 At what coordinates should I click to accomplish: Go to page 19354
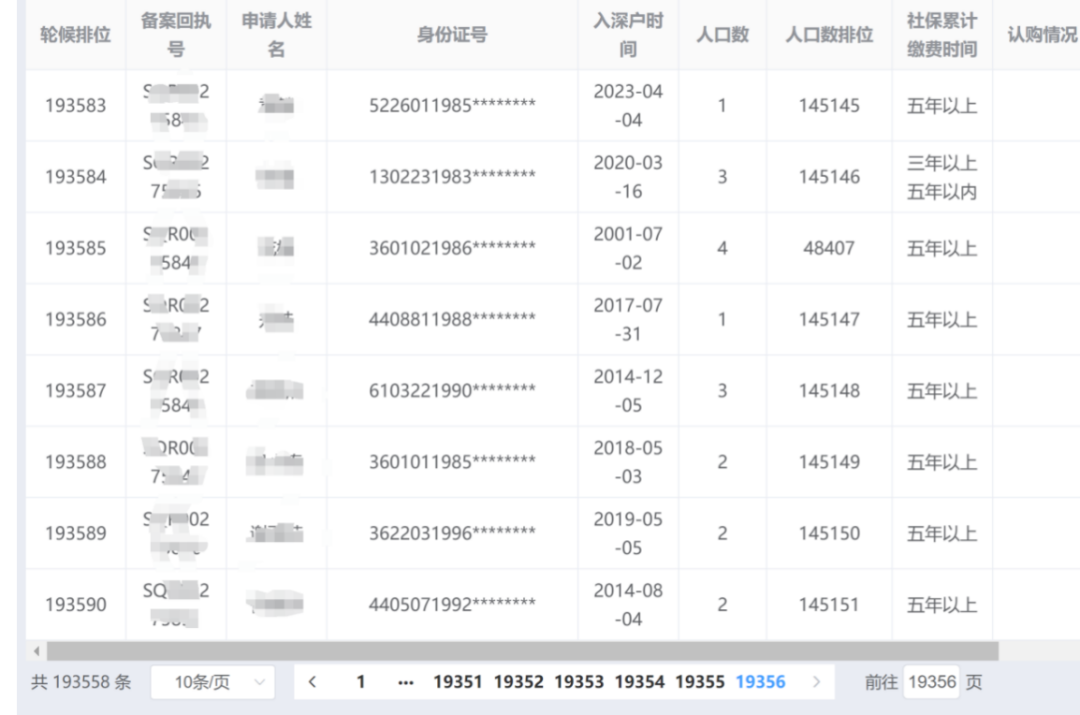click(639, 682)
